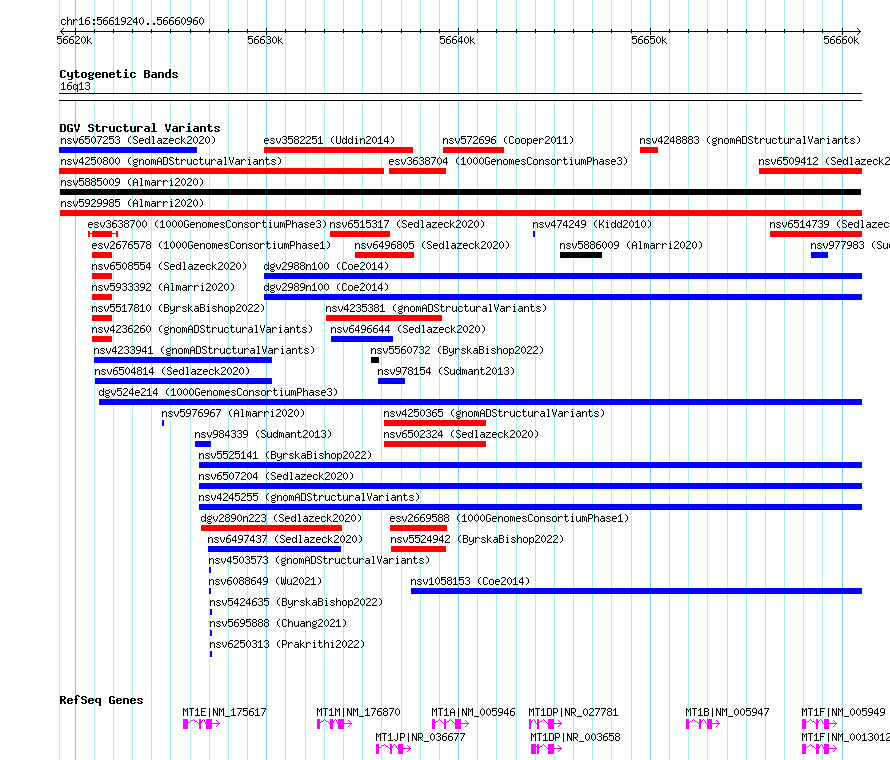Screen dimensions: 890x760
Task: Select the nsv5517810 ByrskaBishop2022 red bar
Action: point(102,318)
